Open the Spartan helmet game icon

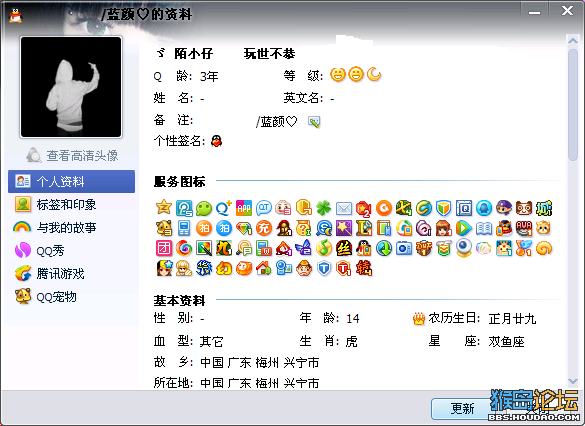(x=284, y=228)
